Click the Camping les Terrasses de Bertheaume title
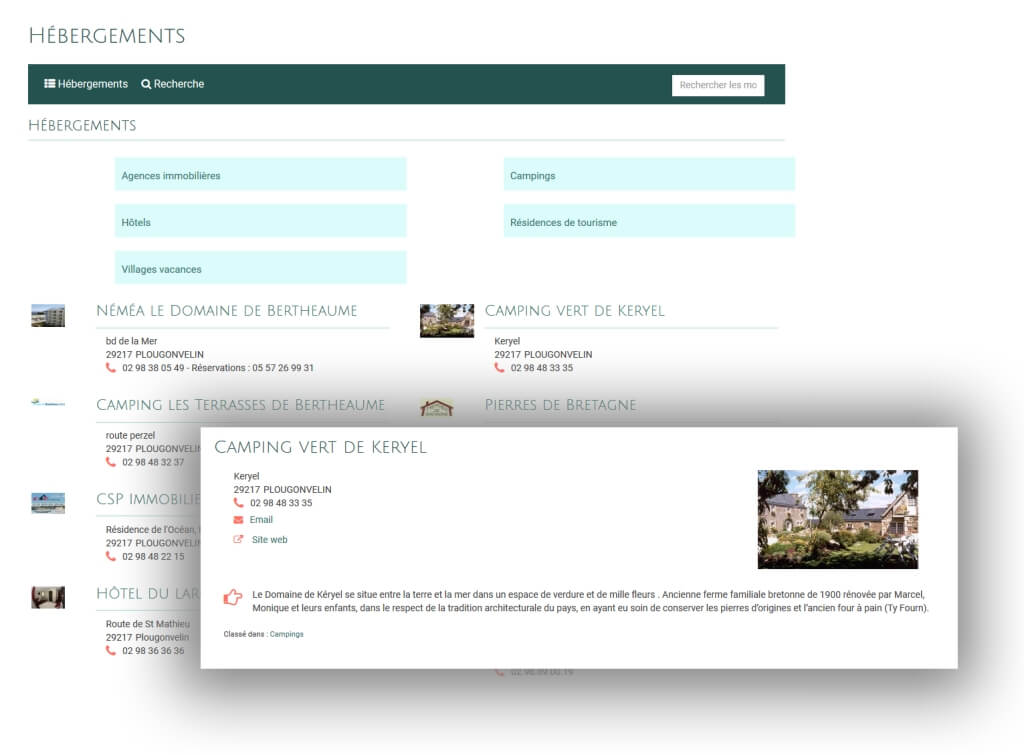This screenshot has width=1024, height=755. (240, 405)
